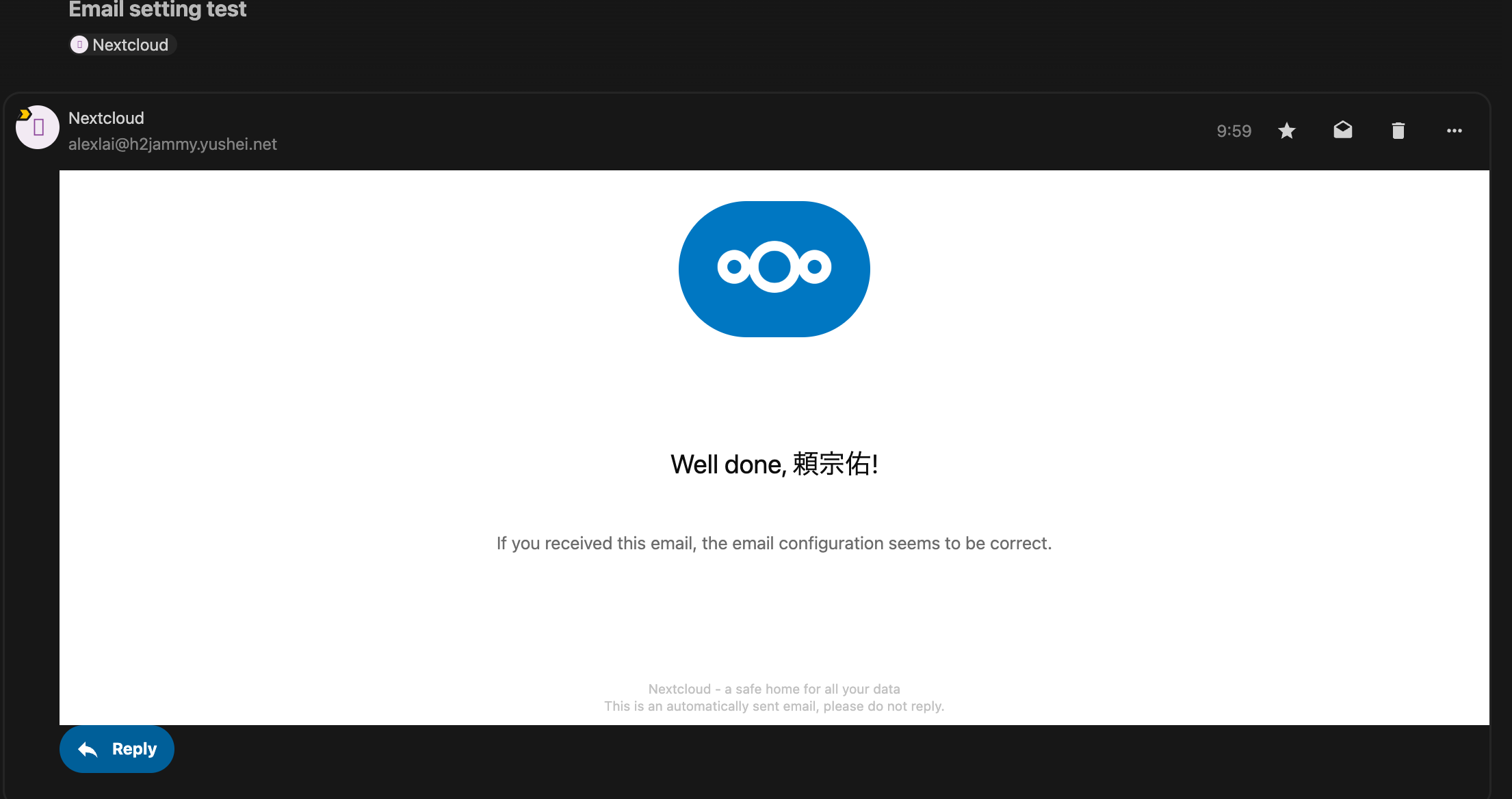
Task: Toggle email deletion with trash icon
Action: 1398,131
